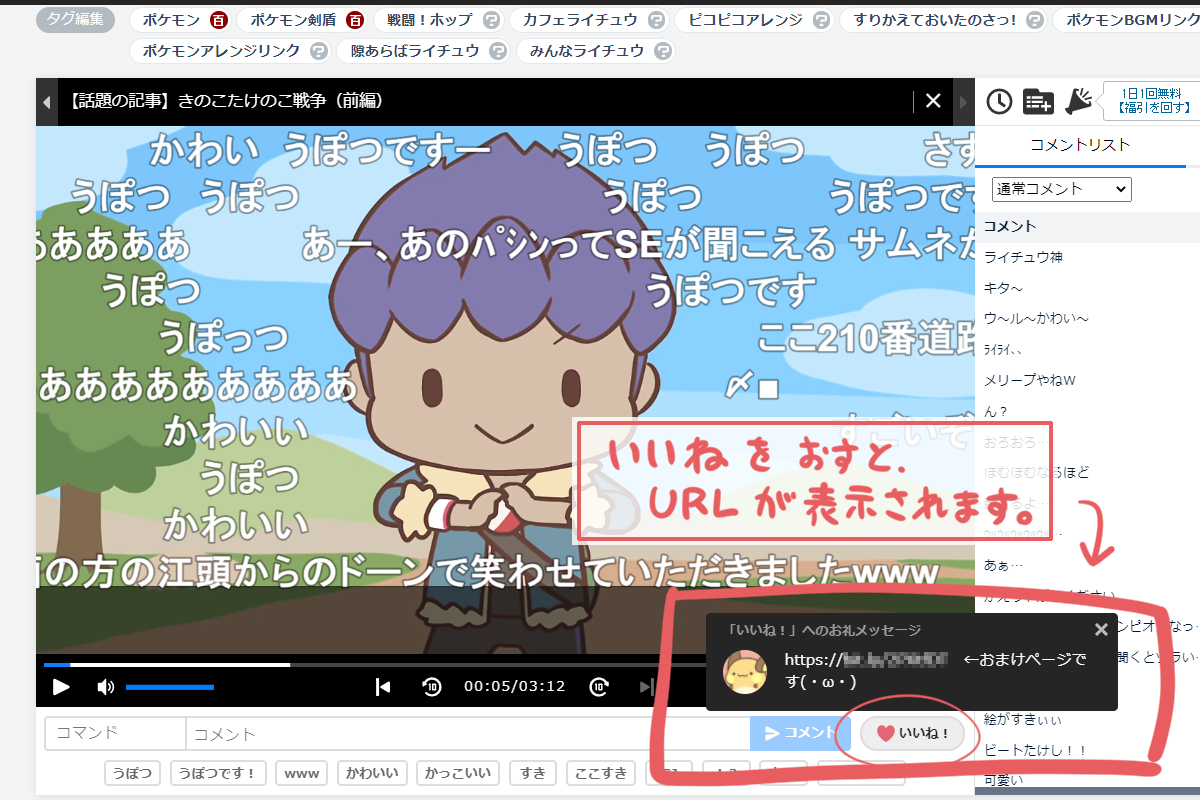Open the 隙あらばライチュウ tag

tap(415, 51)
